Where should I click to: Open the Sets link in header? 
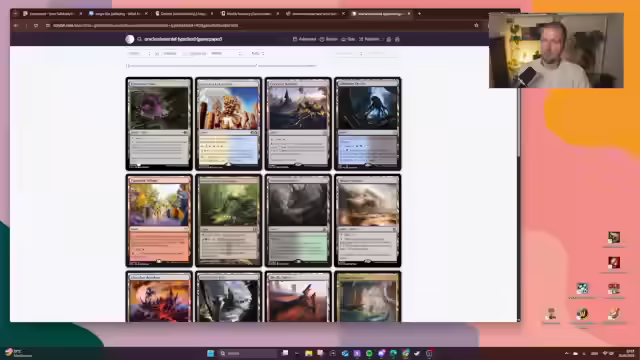[x=348, y=39]
